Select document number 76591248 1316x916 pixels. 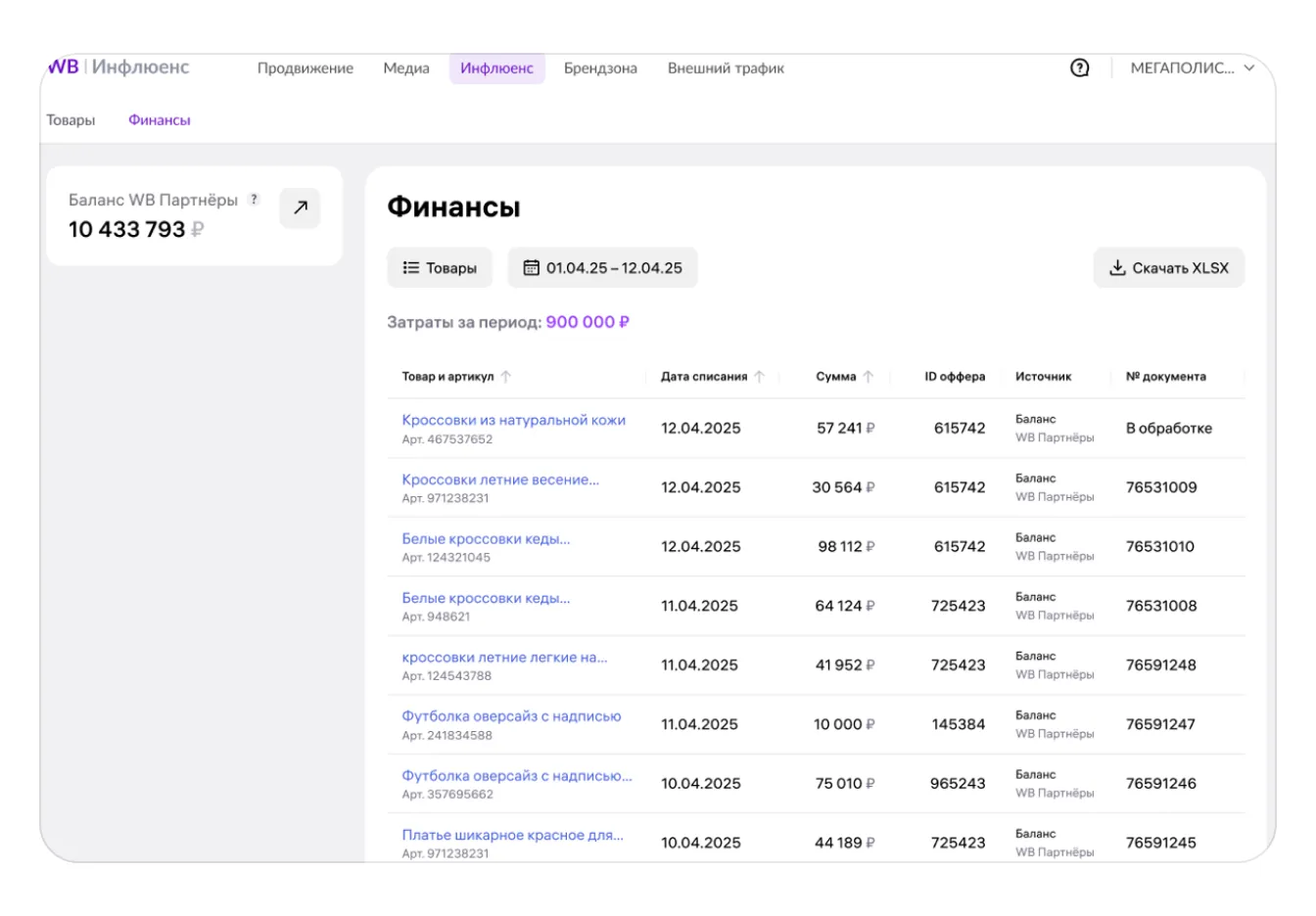1161,664
